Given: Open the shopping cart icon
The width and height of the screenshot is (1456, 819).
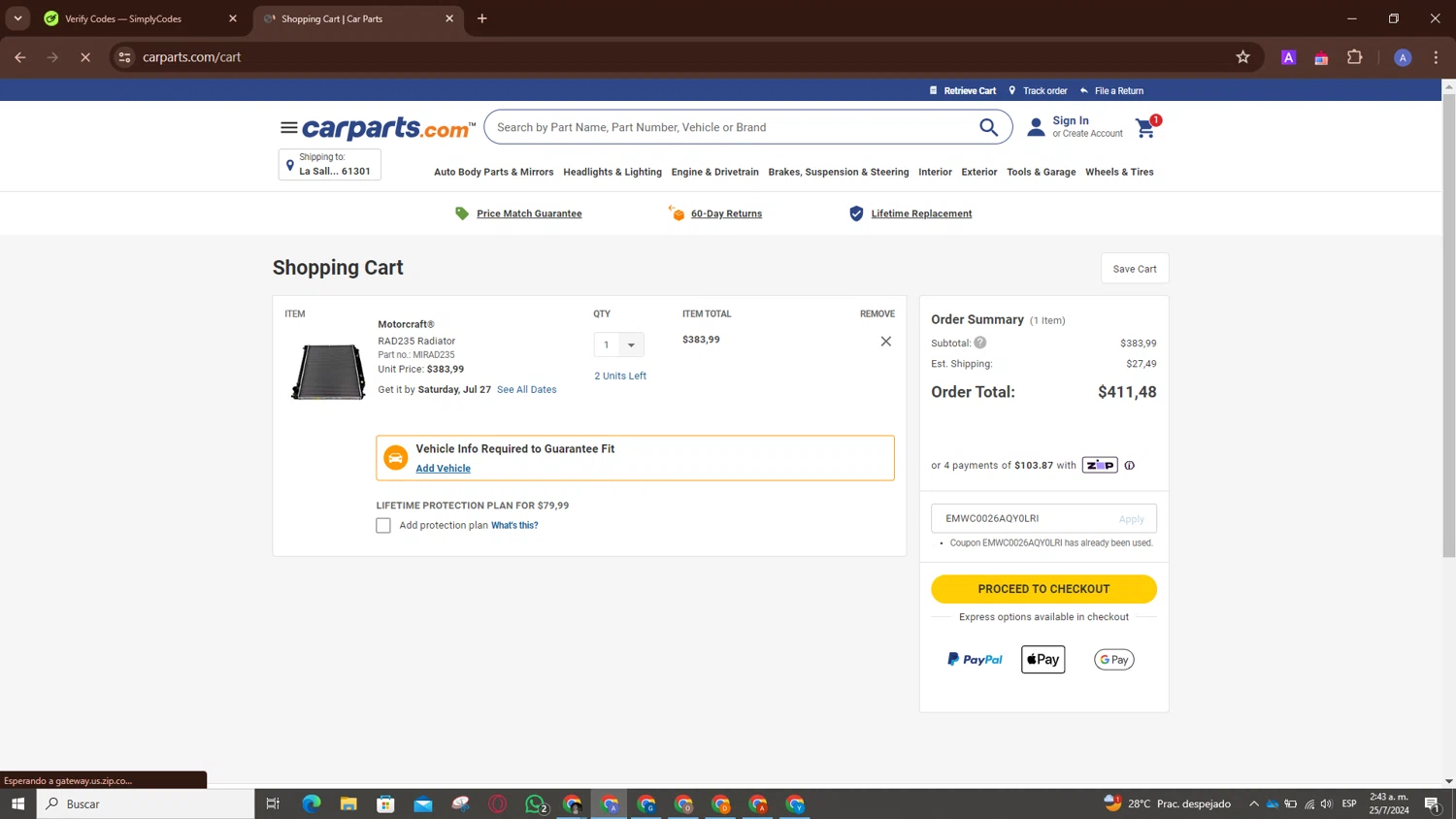Looking at the screenshot, I should (1147, 127).
